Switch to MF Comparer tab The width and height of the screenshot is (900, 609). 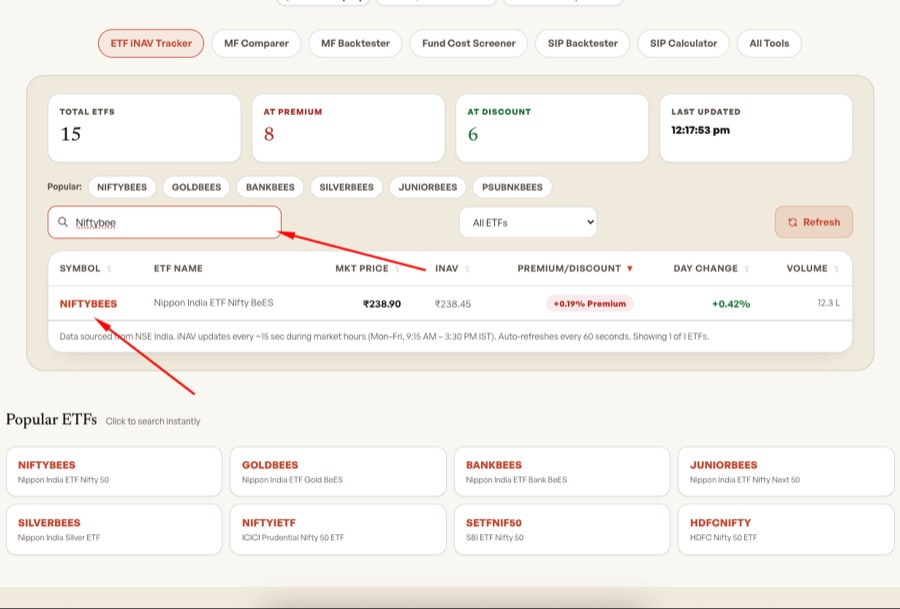[256, 44]
